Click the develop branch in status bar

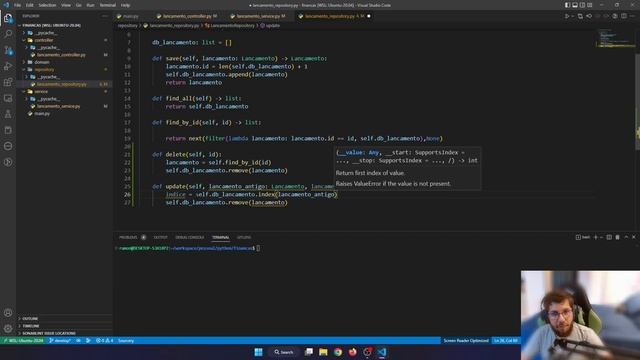pos(60,340)
